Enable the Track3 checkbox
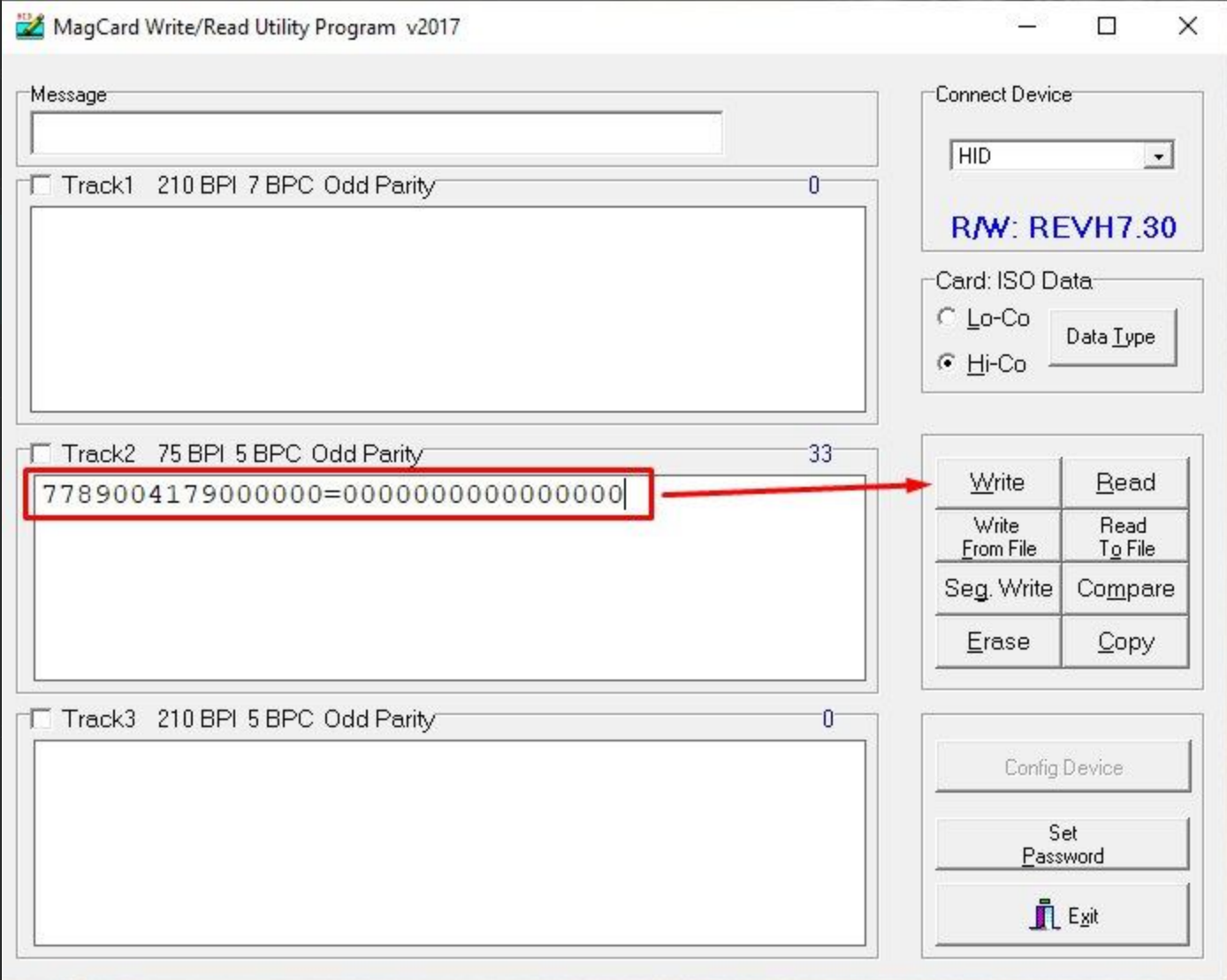Image resolution: width=1227 pixels, height=980 pixels. [41, 718]
